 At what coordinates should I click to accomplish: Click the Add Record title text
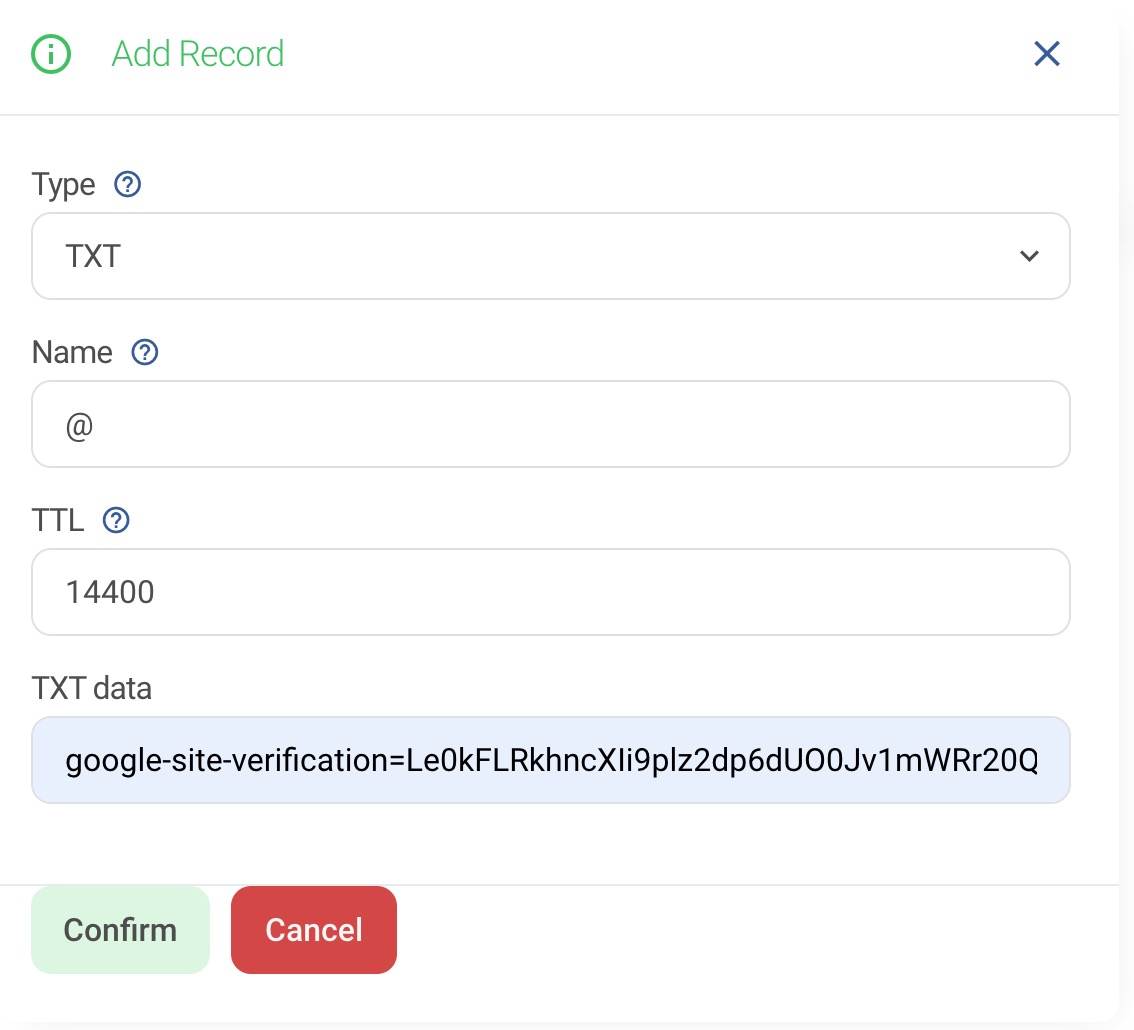click(x=198, y=54)
